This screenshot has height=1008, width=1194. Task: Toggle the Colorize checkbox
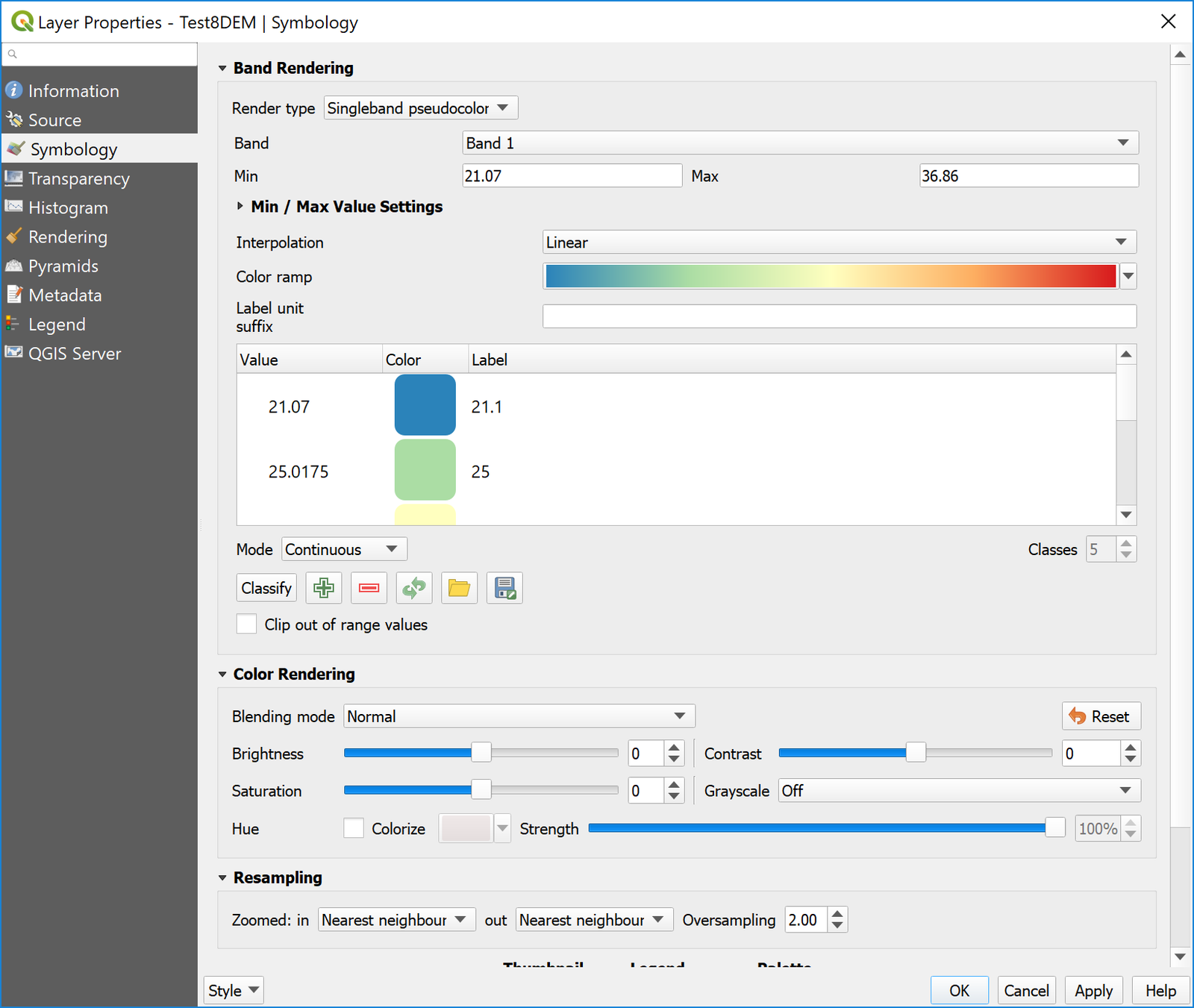pyautogui.click(x=354, y=828)
